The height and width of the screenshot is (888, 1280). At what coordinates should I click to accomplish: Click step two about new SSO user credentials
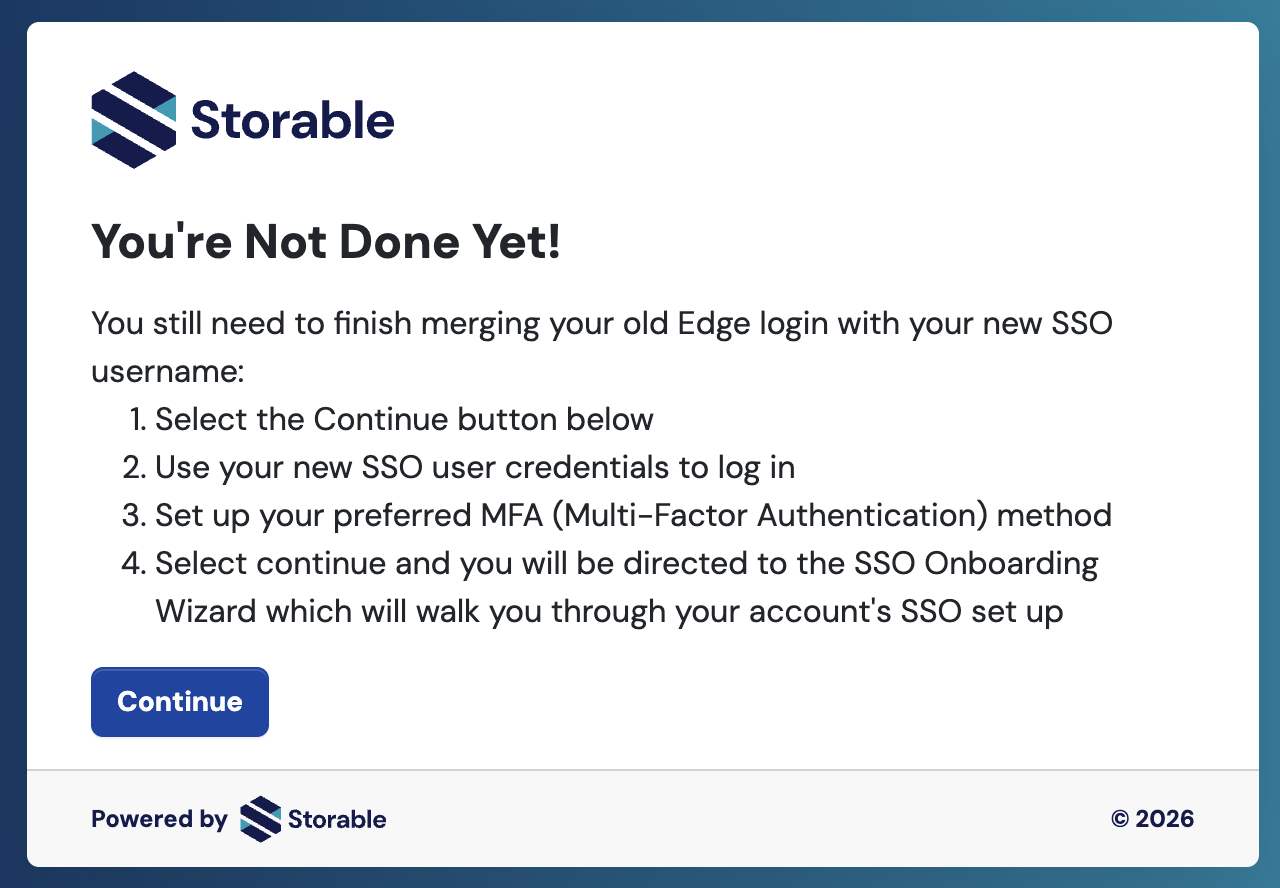click(x=475, y=467)
